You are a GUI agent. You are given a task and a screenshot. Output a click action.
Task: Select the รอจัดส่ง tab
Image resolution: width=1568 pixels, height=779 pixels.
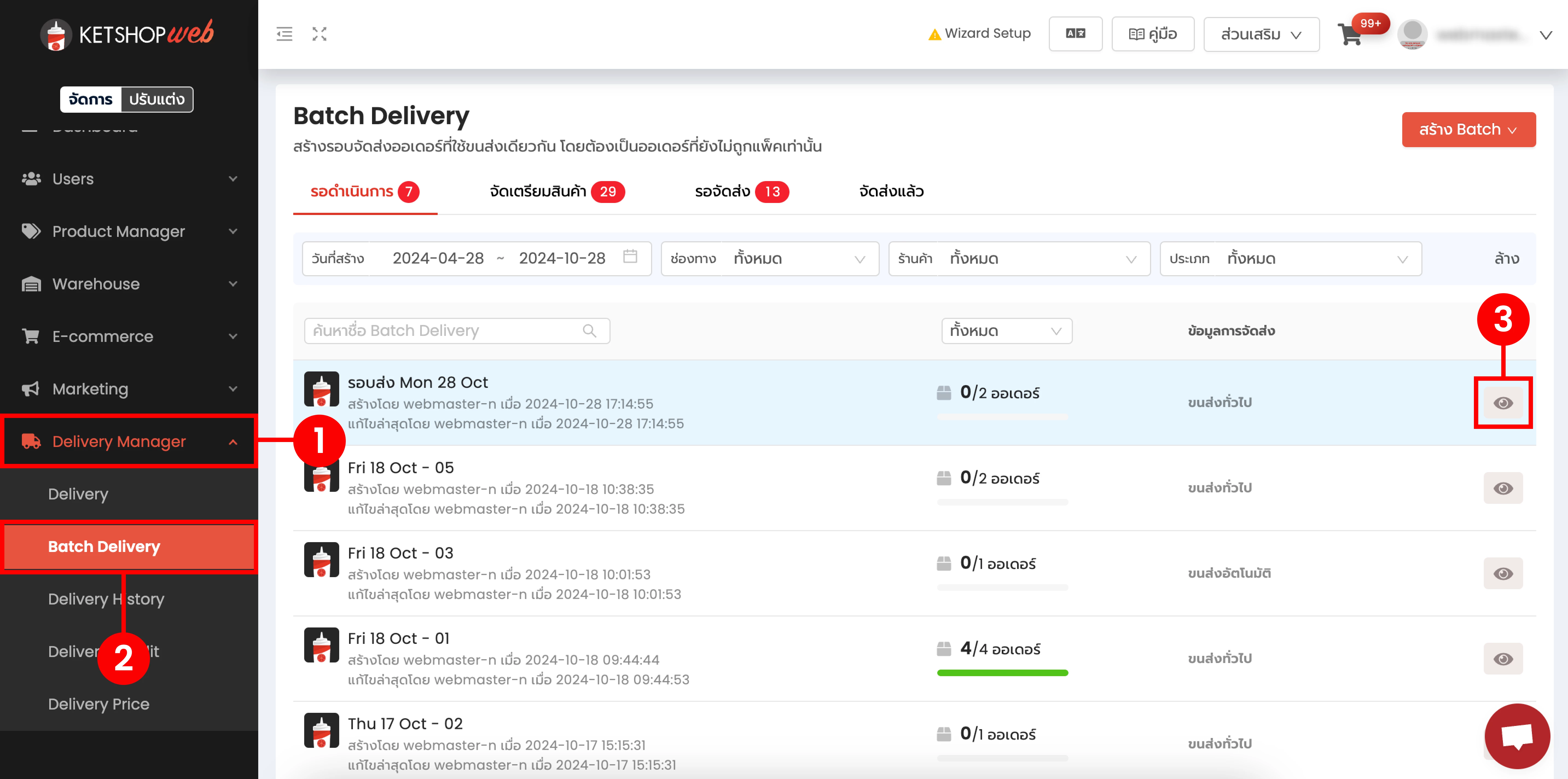point(741,192)
